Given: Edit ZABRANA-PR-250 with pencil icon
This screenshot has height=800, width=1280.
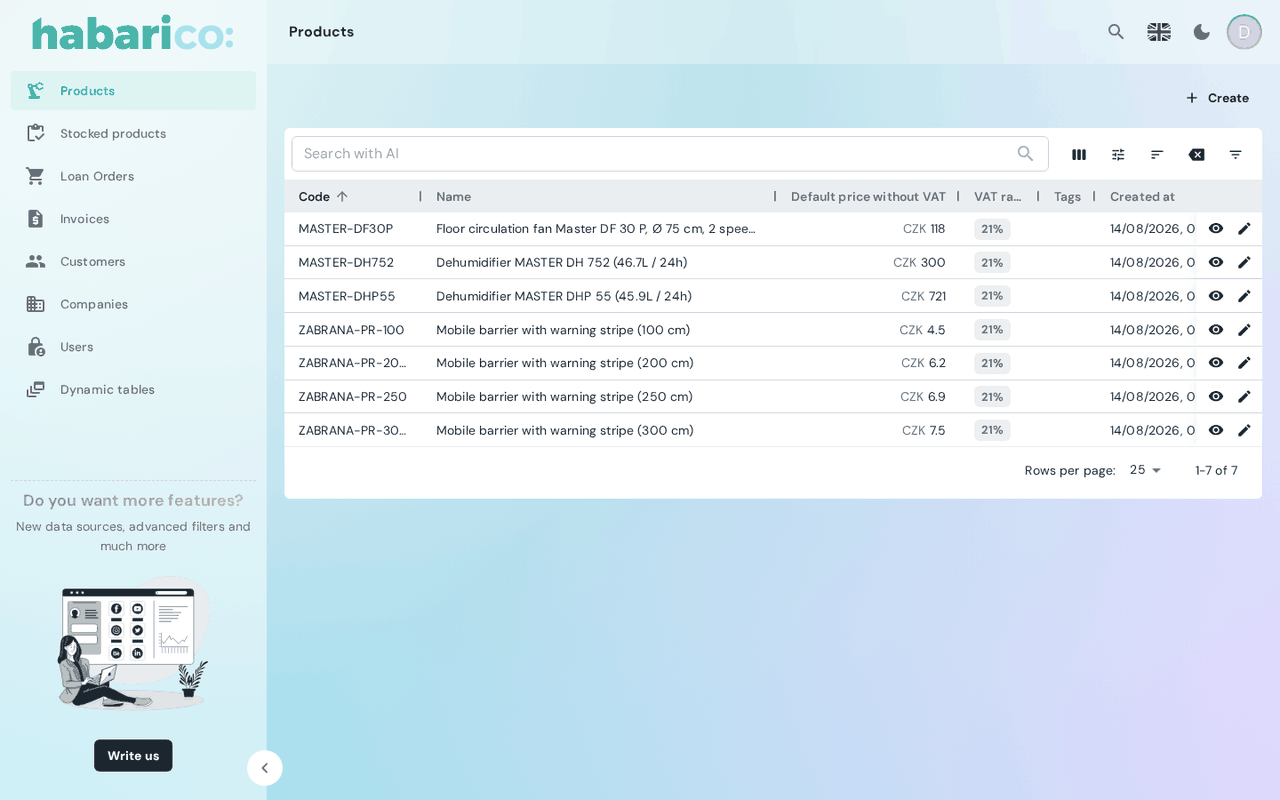Looking at the screenshot, I should tap(1244, 397).
